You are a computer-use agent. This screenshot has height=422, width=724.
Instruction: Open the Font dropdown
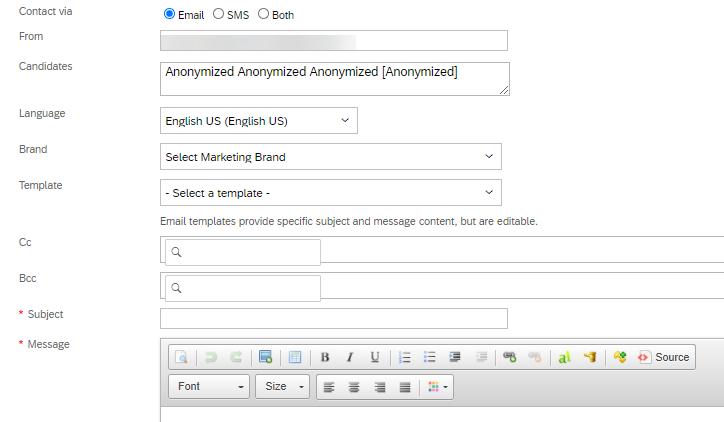[209, 386]
